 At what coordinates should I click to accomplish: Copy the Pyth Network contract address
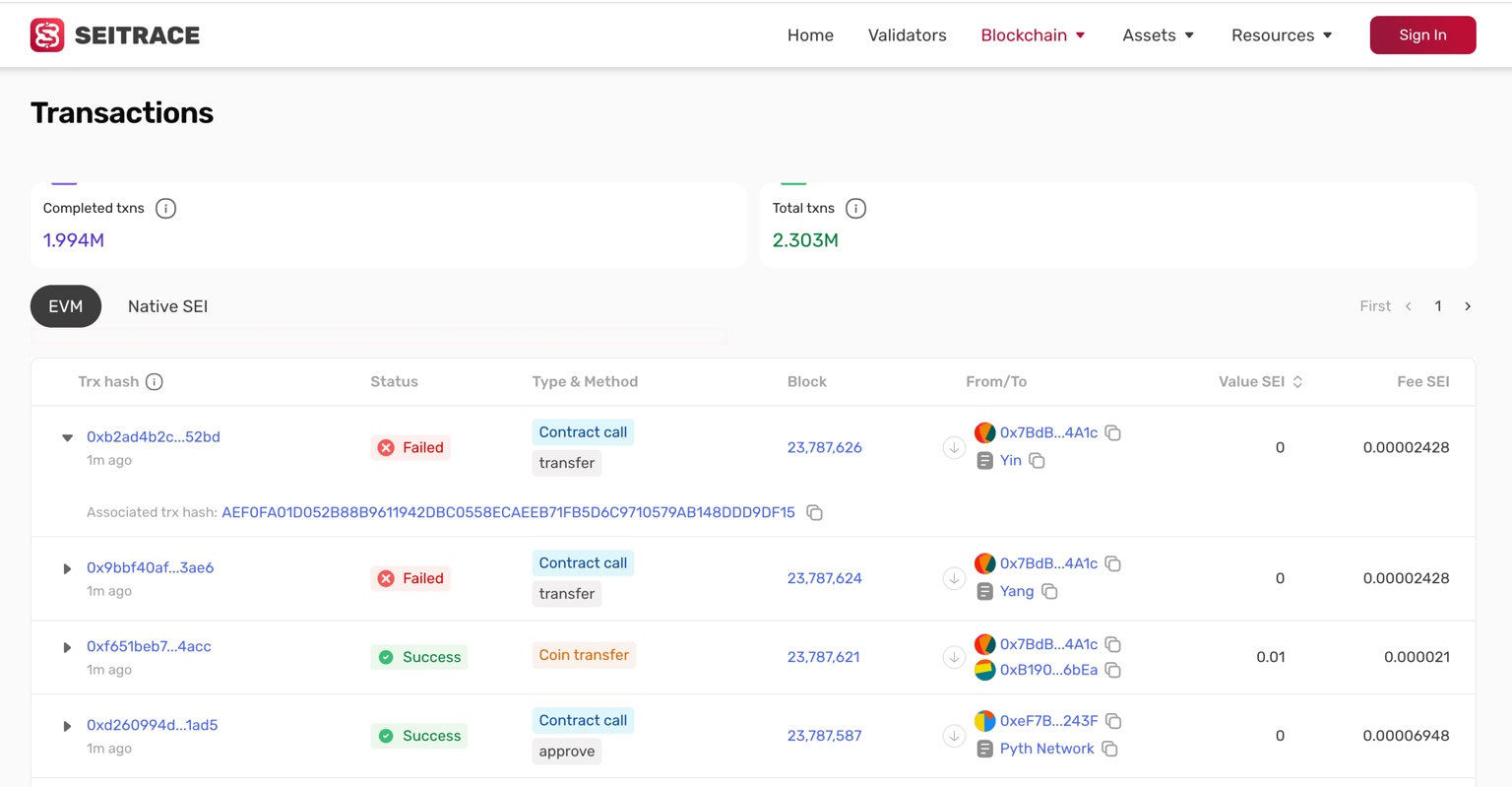point(1109,750)
